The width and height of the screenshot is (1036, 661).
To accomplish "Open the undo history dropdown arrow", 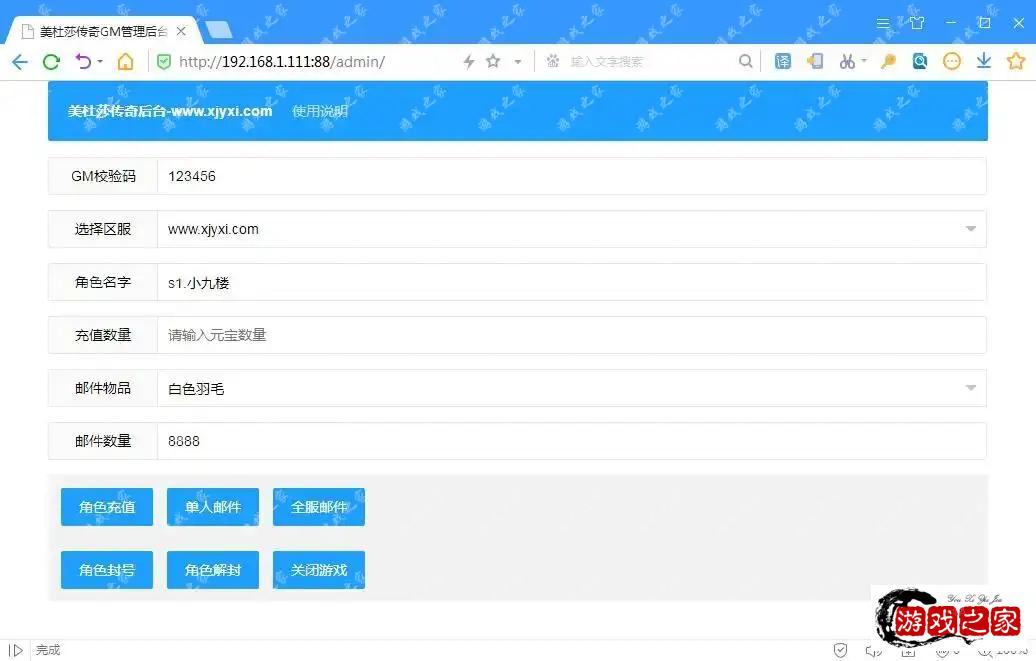I will click(x=100, y=62).
